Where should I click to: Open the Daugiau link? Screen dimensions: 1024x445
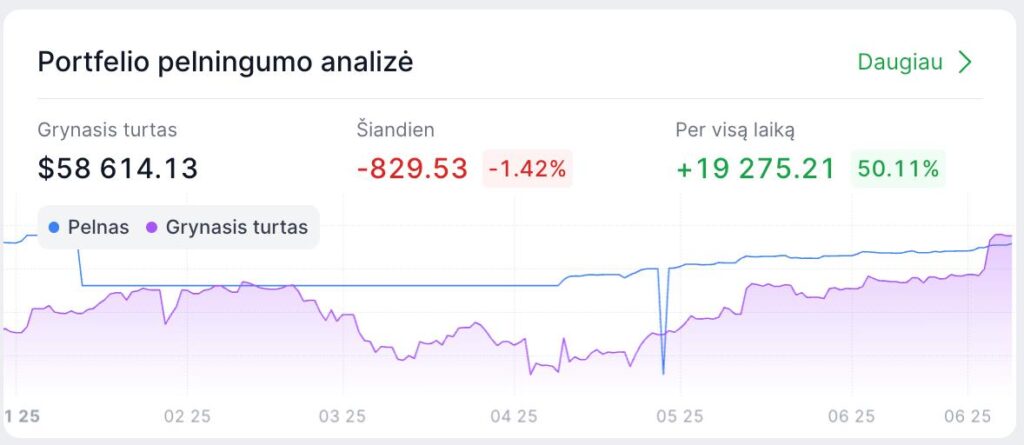[x=900, y=62]
